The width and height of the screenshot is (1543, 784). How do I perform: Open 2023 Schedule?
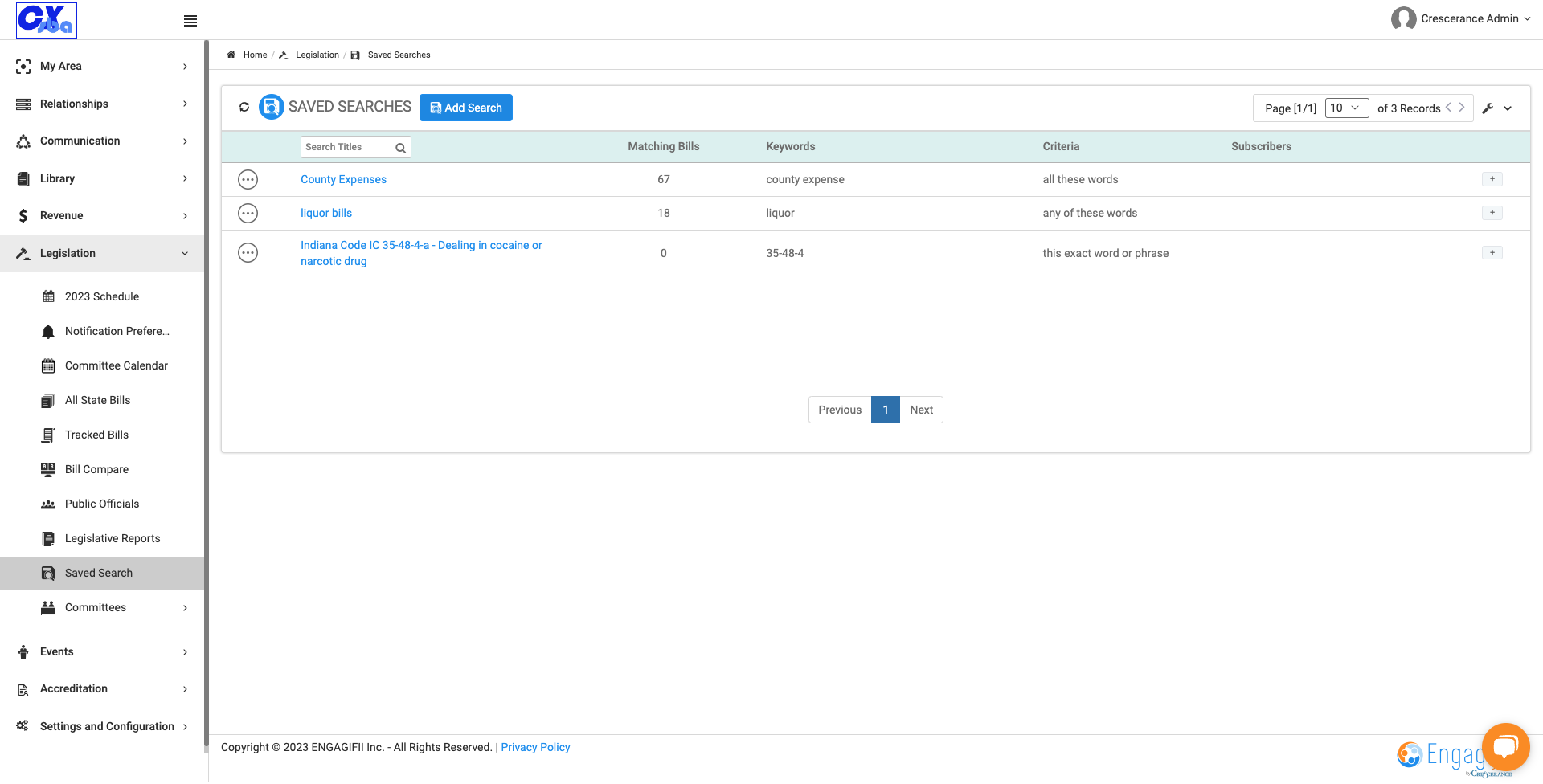pos(102,296)
